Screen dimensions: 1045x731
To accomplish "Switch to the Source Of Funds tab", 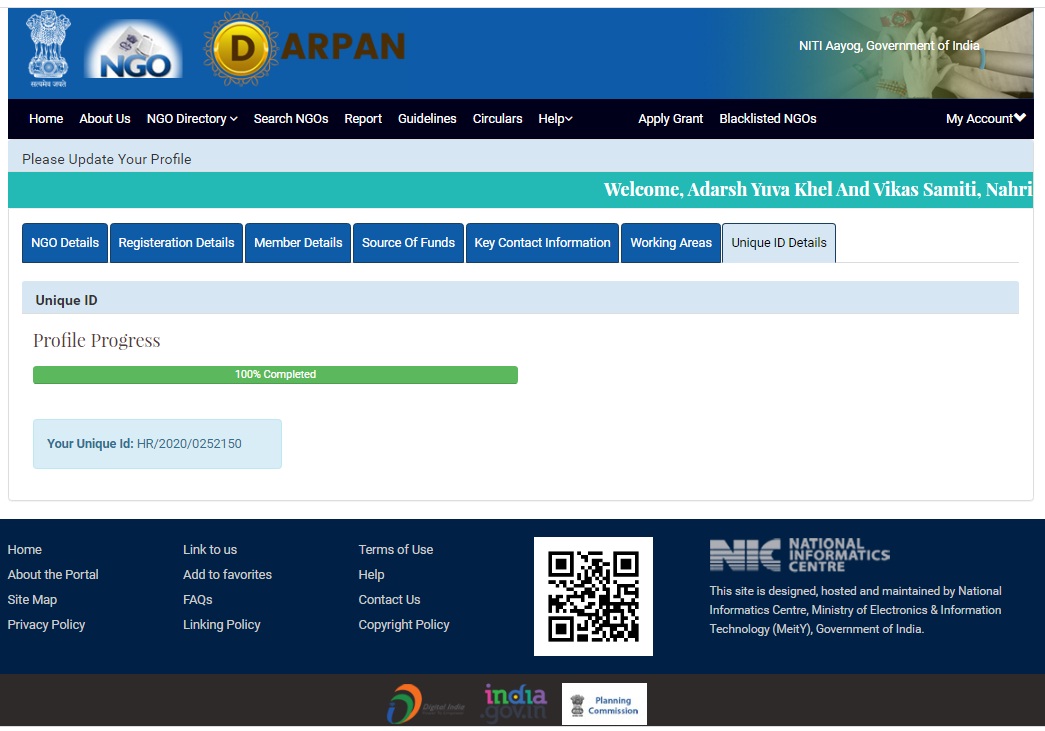I will pos(408,242).
